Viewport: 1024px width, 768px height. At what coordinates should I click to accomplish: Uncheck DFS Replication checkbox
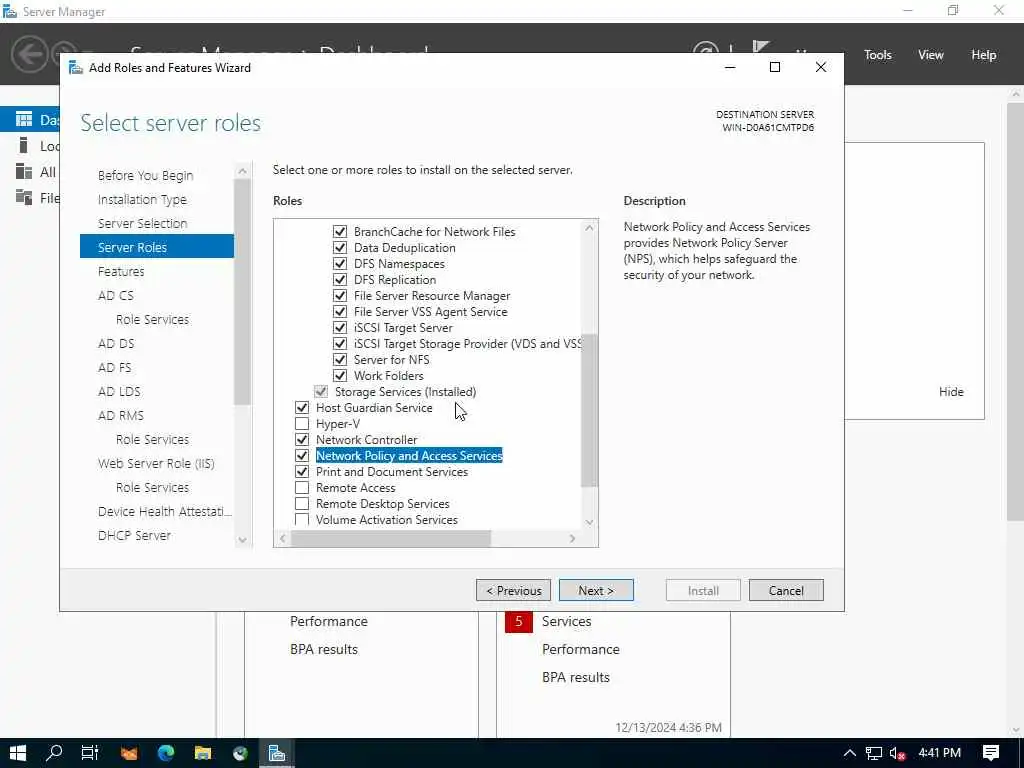(x=340, y=280)
